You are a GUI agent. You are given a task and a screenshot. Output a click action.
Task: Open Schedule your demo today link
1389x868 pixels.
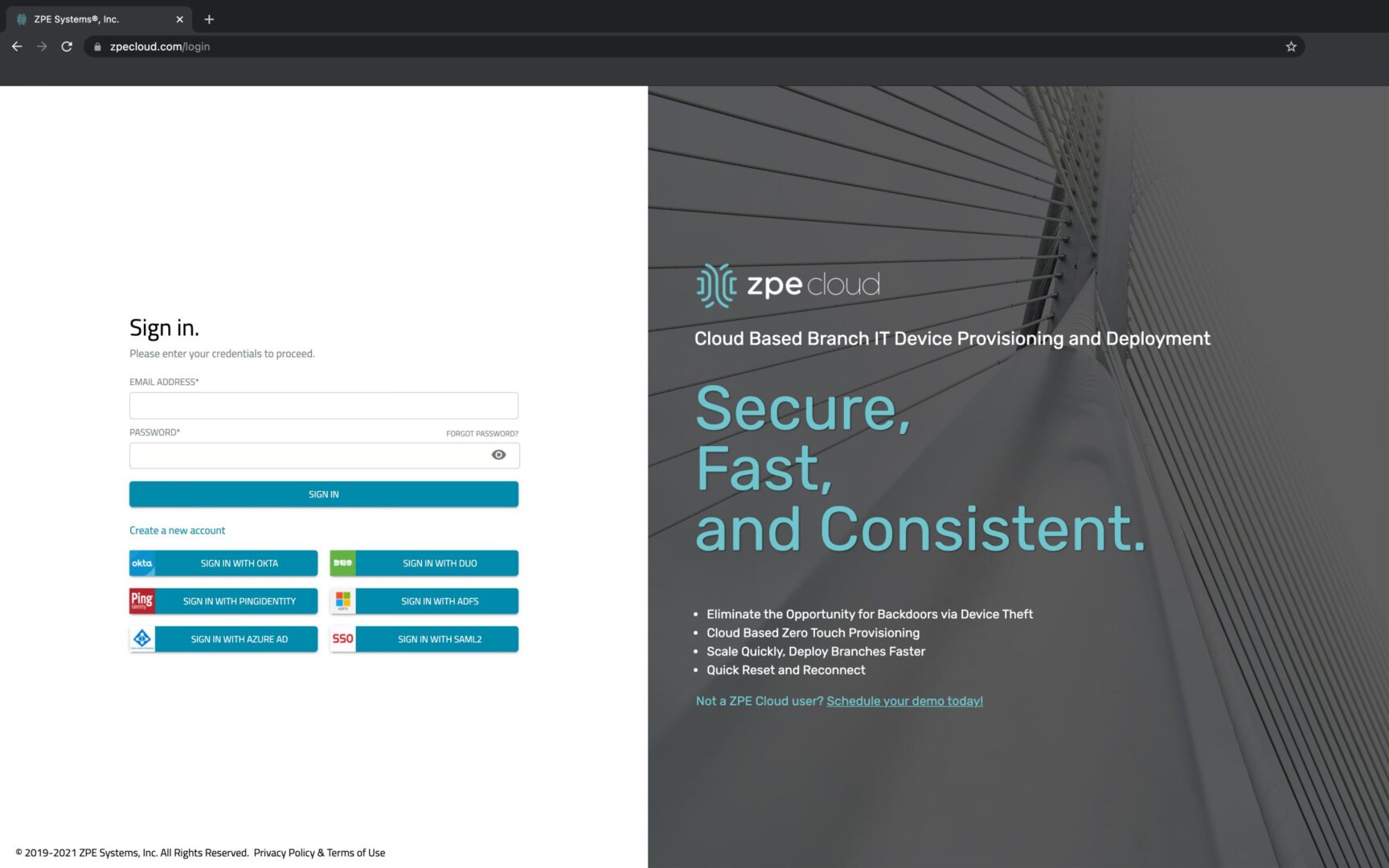click(x=904, y=701)
